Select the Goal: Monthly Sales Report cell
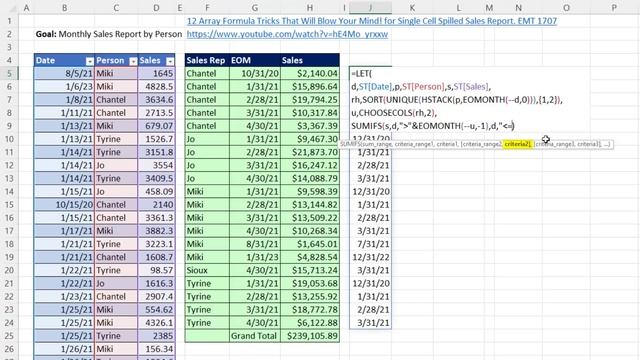This screenshot has width=640, height=360. click(x=109, y=34)
